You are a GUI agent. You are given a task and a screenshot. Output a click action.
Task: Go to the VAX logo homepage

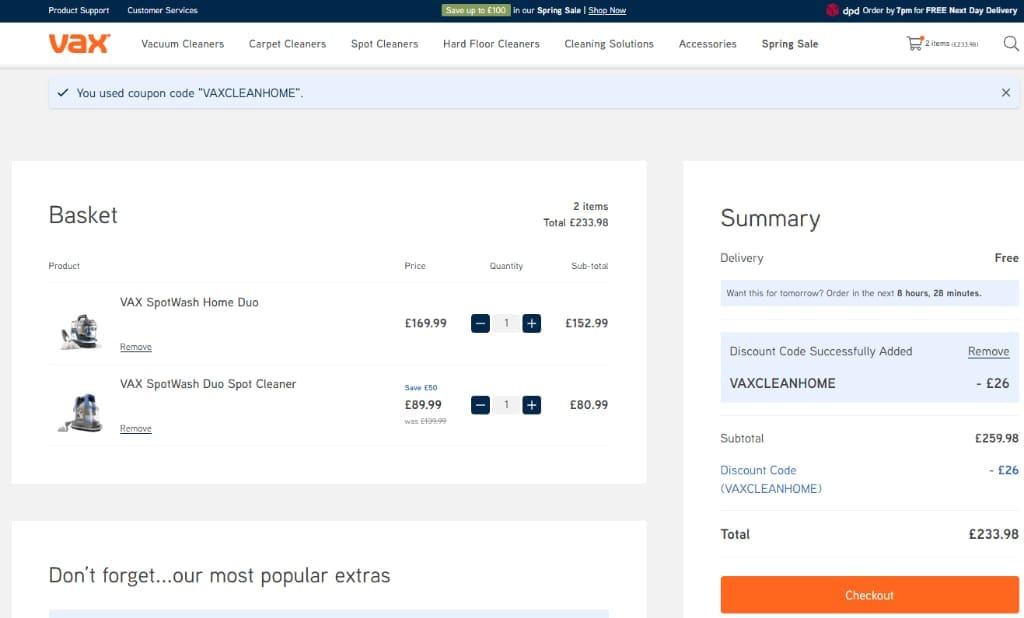[x=80, y=44]
